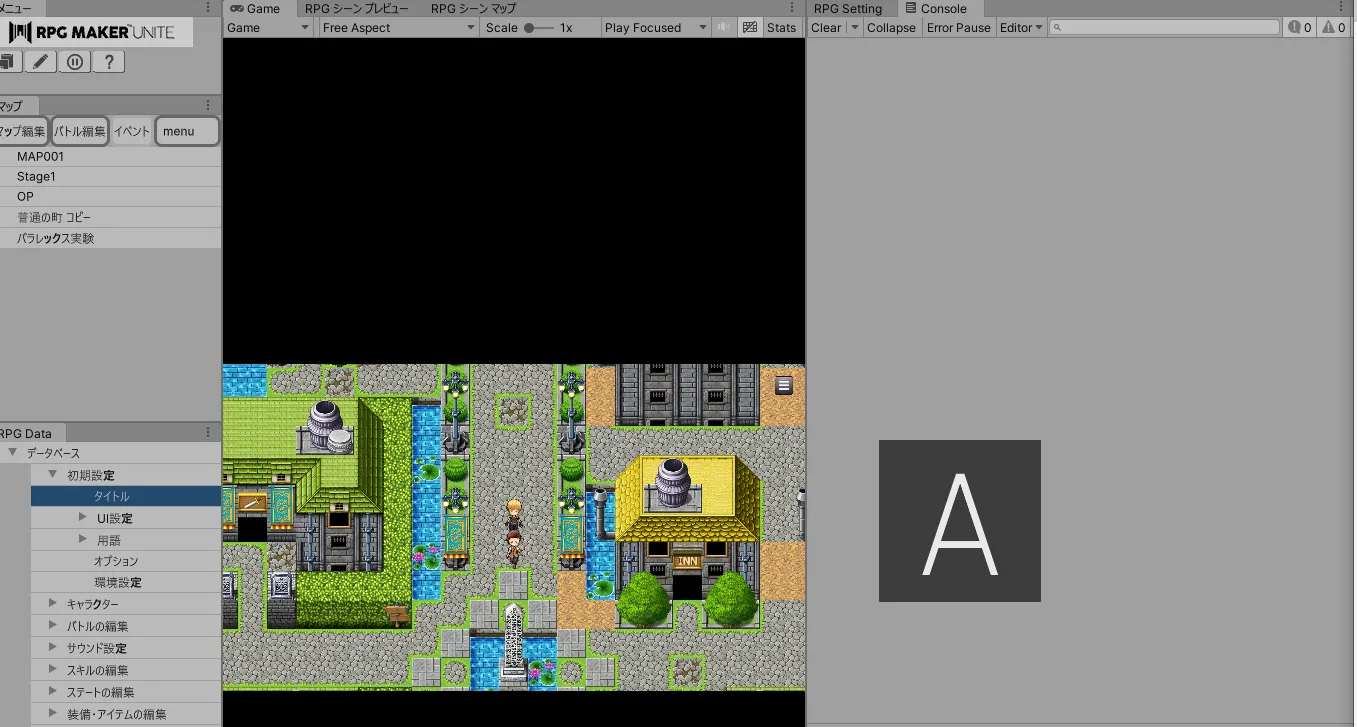Open the Free Aspect dropdown
The height and width of the screenshot is (727, 1357).
[x=398, y=28]
